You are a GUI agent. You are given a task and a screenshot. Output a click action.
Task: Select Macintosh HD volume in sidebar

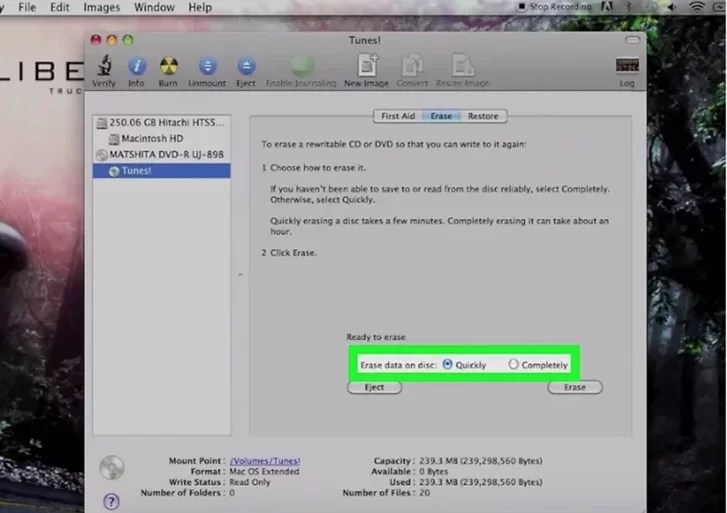(x=161, y=138)
